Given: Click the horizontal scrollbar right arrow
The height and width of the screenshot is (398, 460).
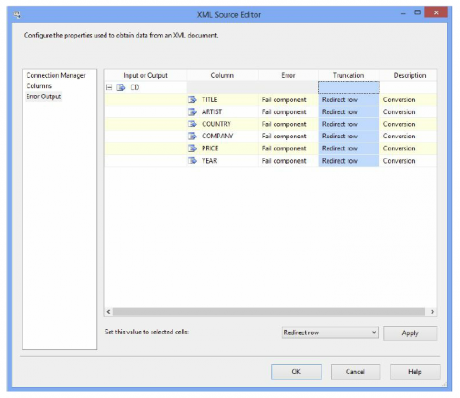Looking at the screenshot, I should pos(432,312).
